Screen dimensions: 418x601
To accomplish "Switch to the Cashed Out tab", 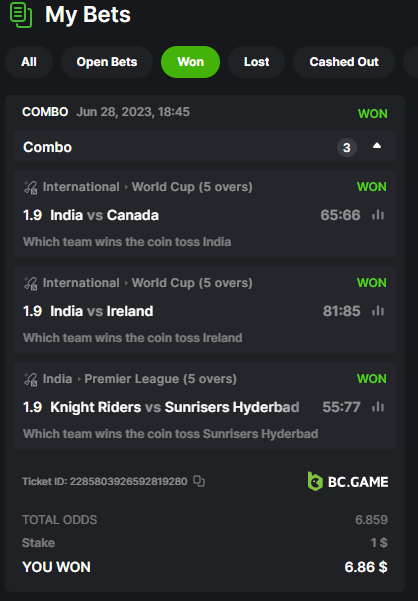I will [344, 62].
